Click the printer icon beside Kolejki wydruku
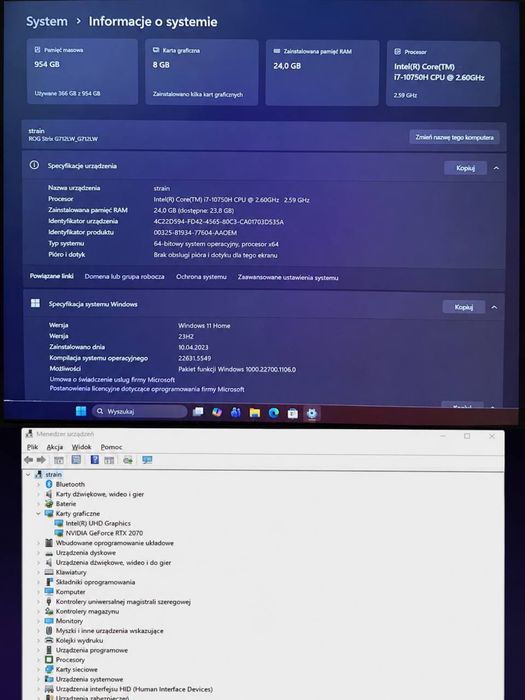Image resolution: width=525 pixels, height=700 pixels. coord(49,640)
